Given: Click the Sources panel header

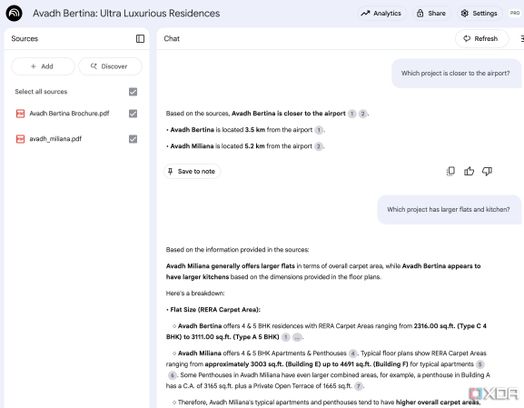Looking at the screenshot, I should click(25, 39).
